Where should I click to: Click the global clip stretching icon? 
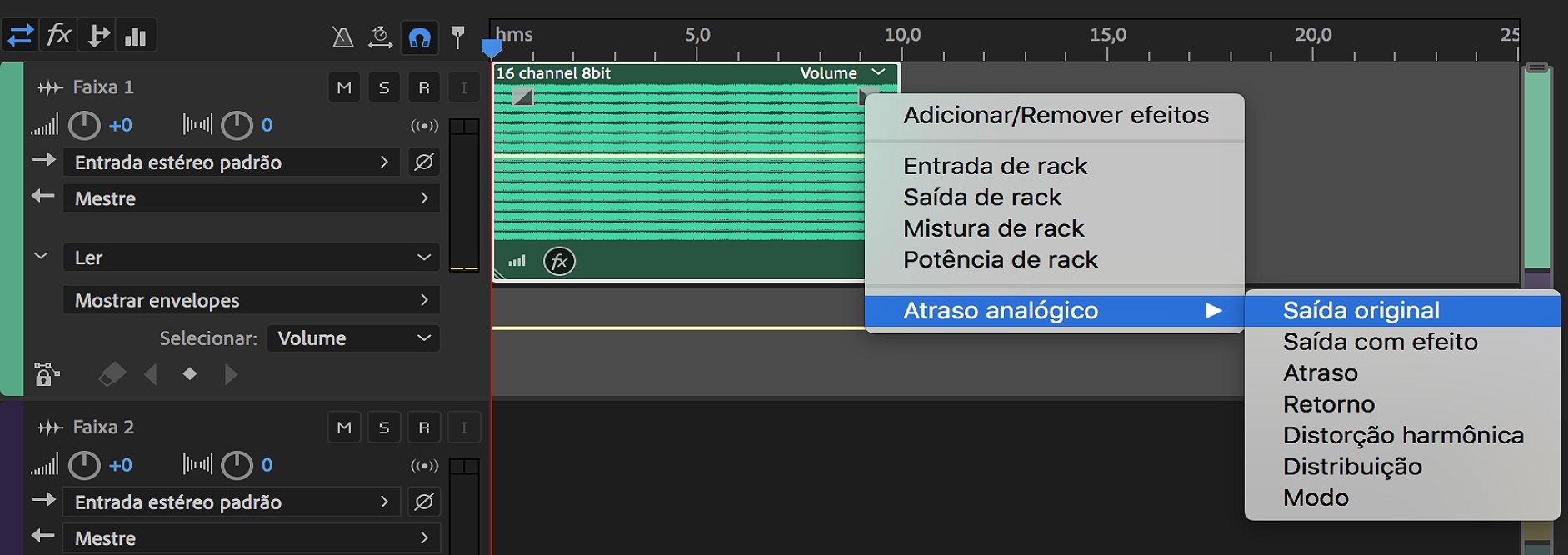click(x=380, y=37)
